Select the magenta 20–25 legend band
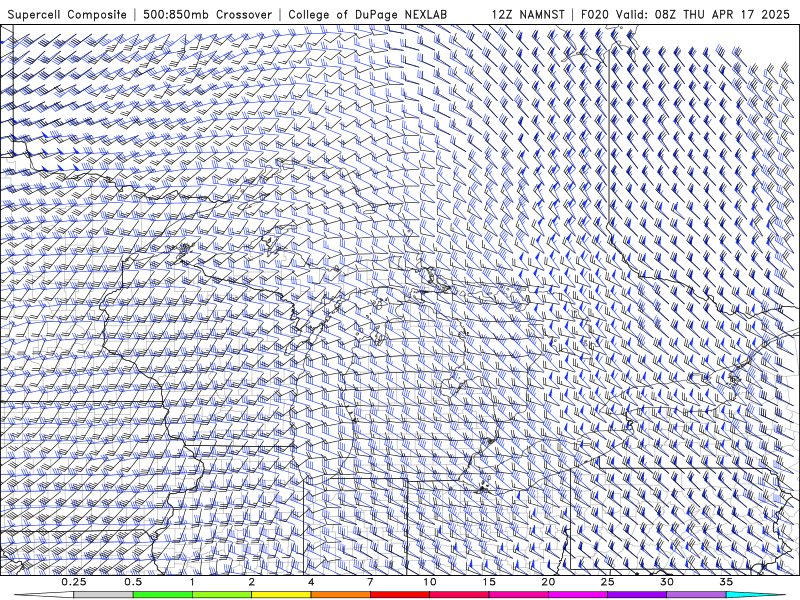Viewport: 800px width, 600px height. tap(578, 595)
